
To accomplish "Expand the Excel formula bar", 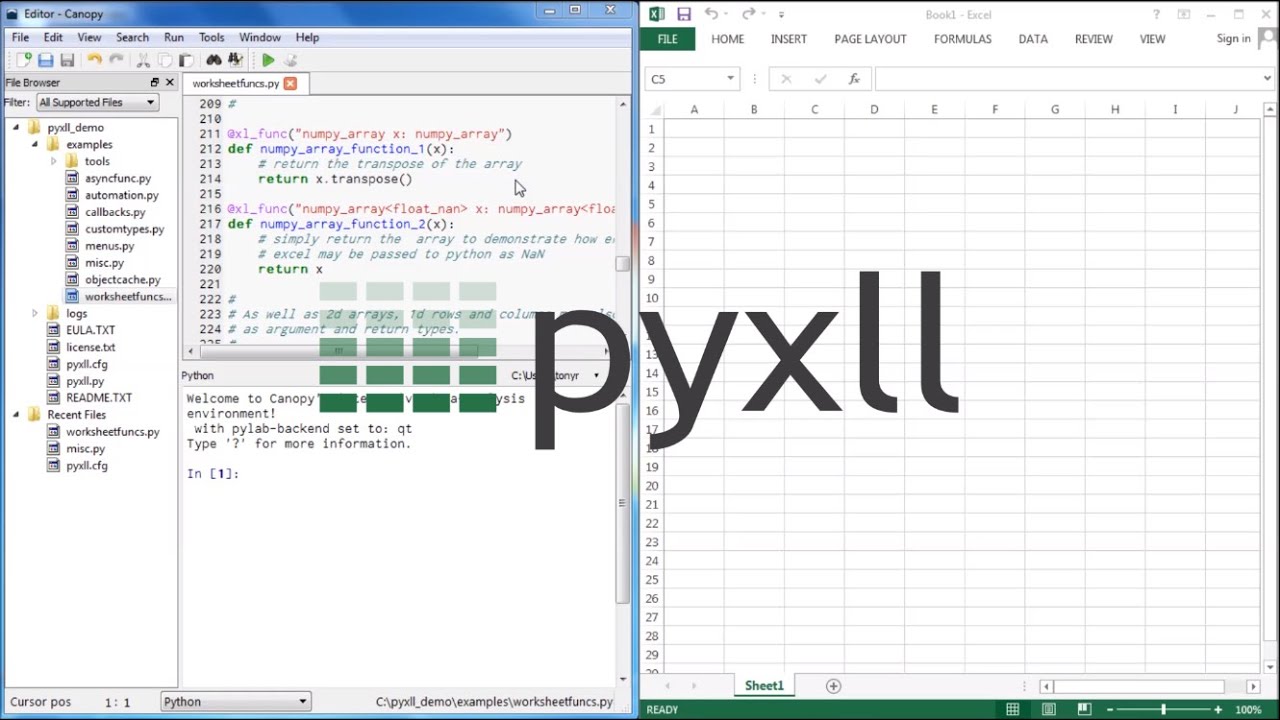I will (x=1268, y=79).
